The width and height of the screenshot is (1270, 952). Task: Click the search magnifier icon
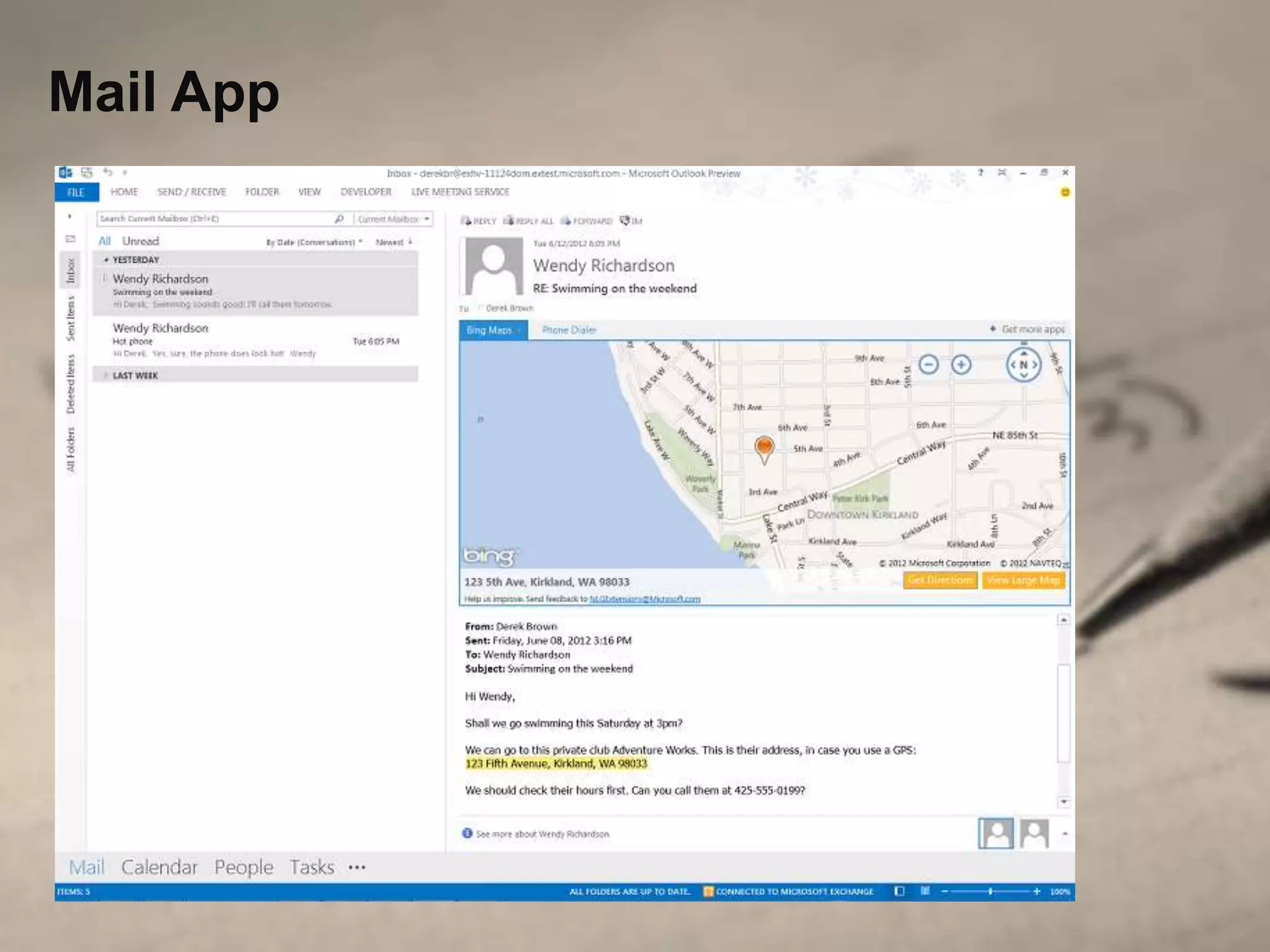[x=339, y=219]
